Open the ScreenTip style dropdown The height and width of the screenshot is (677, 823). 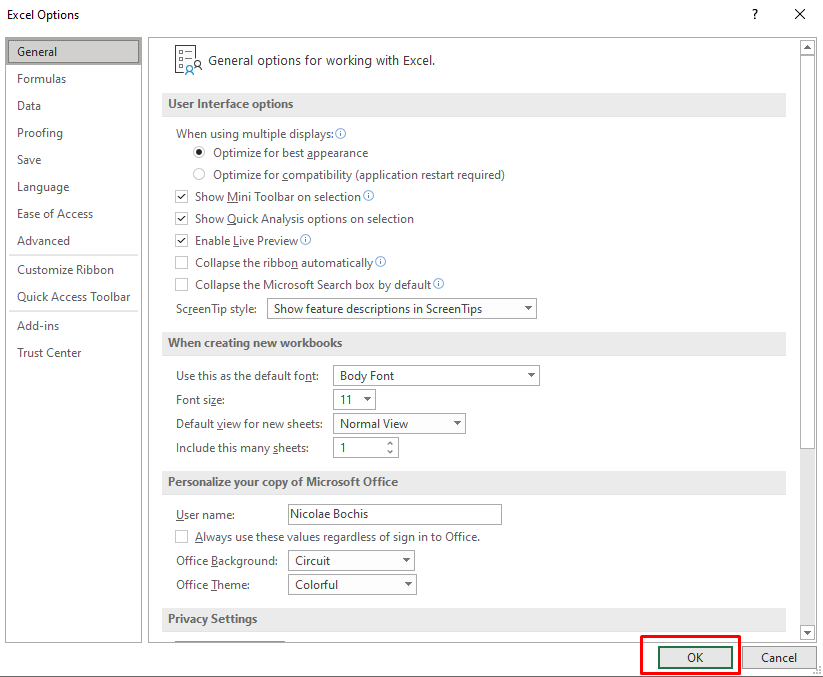(x=402, y=309)
